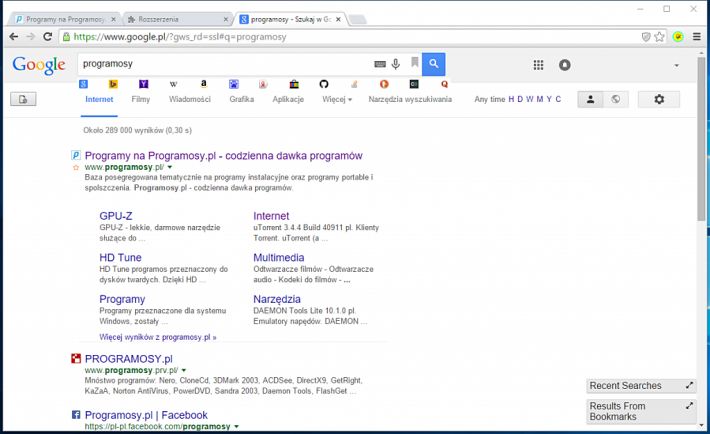Search with the Chrome Web Store bag icon

tap(294, 84)
